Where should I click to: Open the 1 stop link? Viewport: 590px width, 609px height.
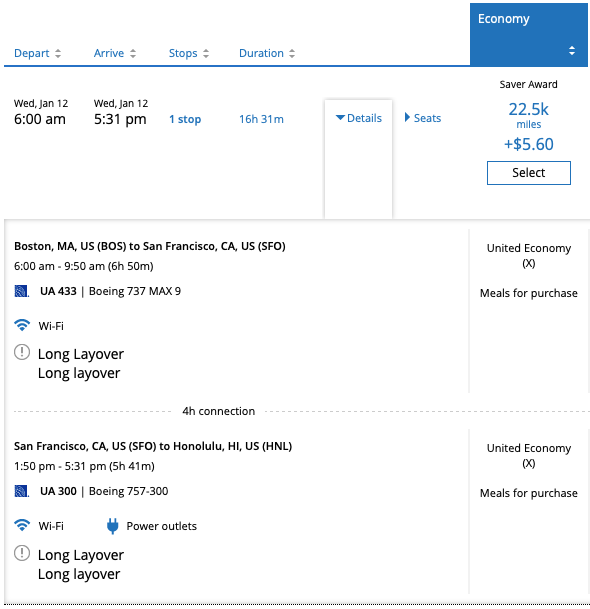pos(185,119)
